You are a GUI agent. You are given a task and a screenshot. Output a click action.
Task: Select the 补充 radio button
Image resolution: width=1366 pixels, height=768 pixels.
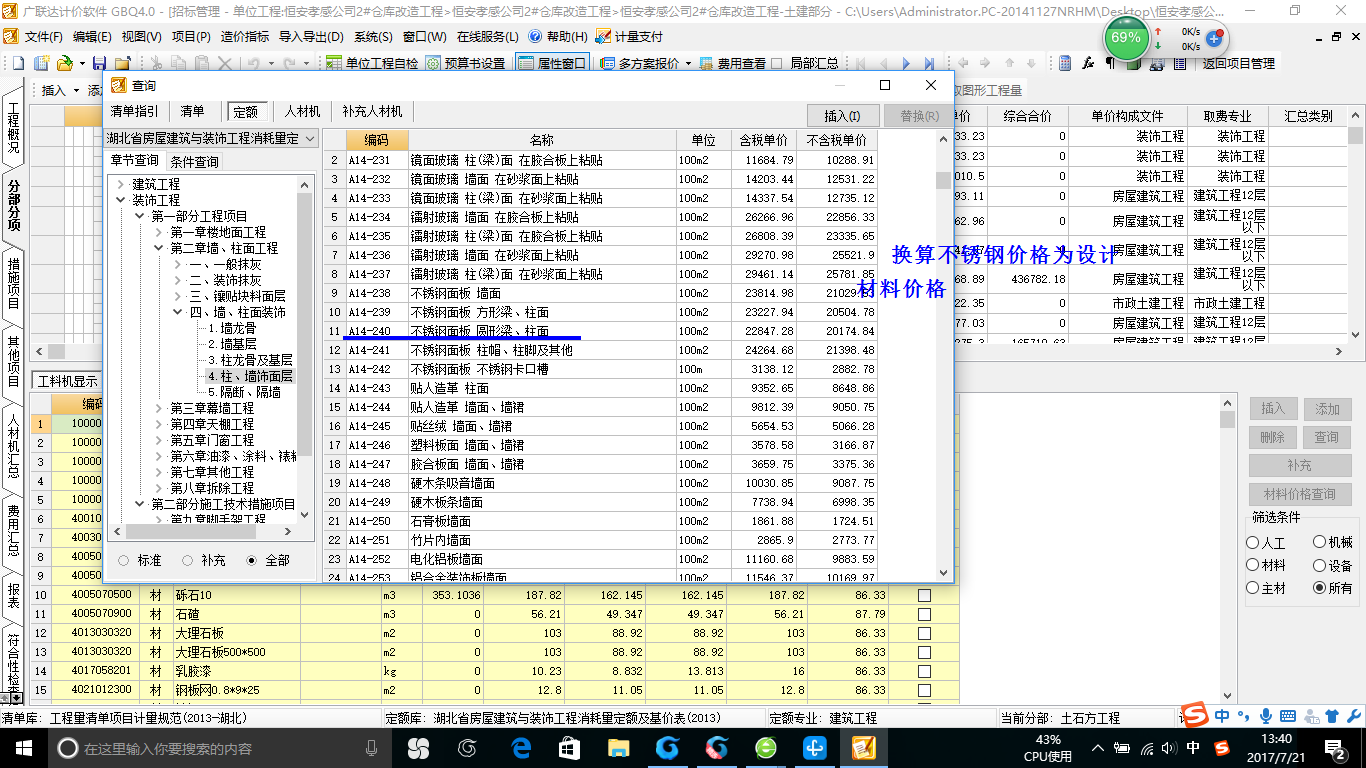click(x=188, y=561)
